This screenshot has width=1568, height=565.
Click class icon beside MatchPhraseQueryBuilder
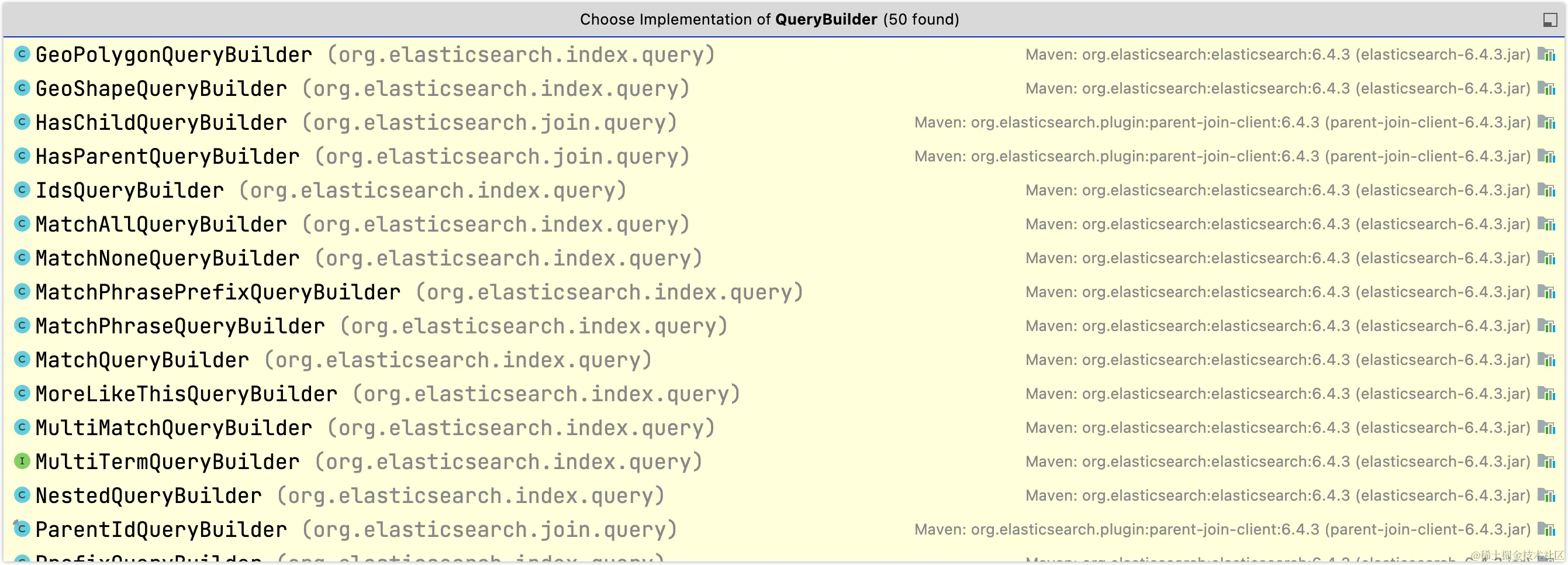(x=22, y=326)
